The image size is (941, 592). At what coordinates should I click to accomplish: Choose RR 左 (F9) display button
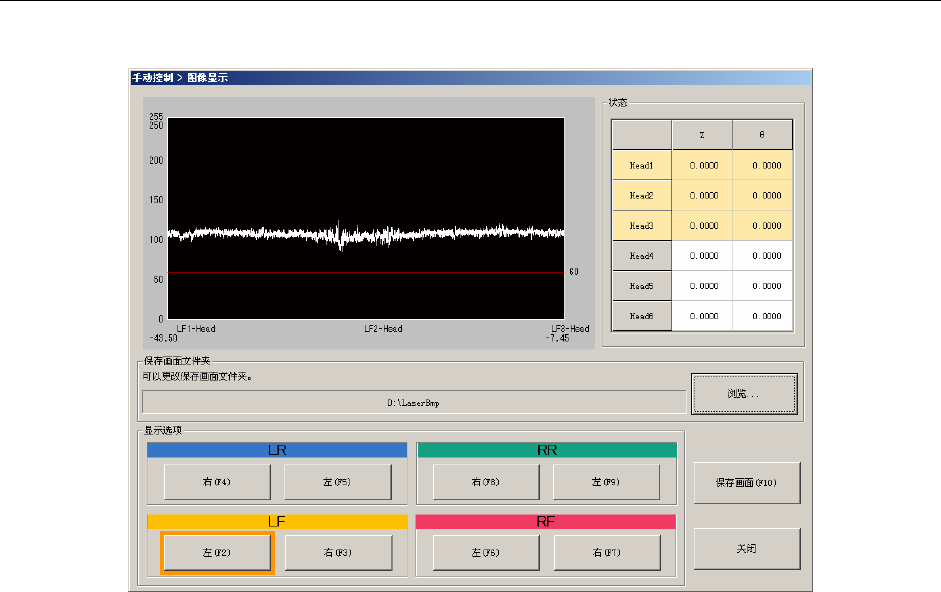(x=606, y=482)
